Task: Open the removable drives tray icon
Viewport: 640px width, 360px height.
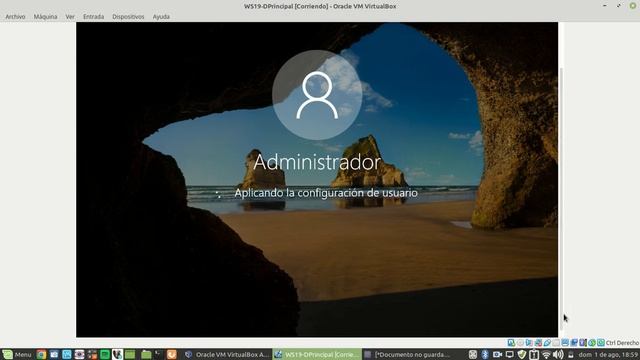Action: [571, 354]
